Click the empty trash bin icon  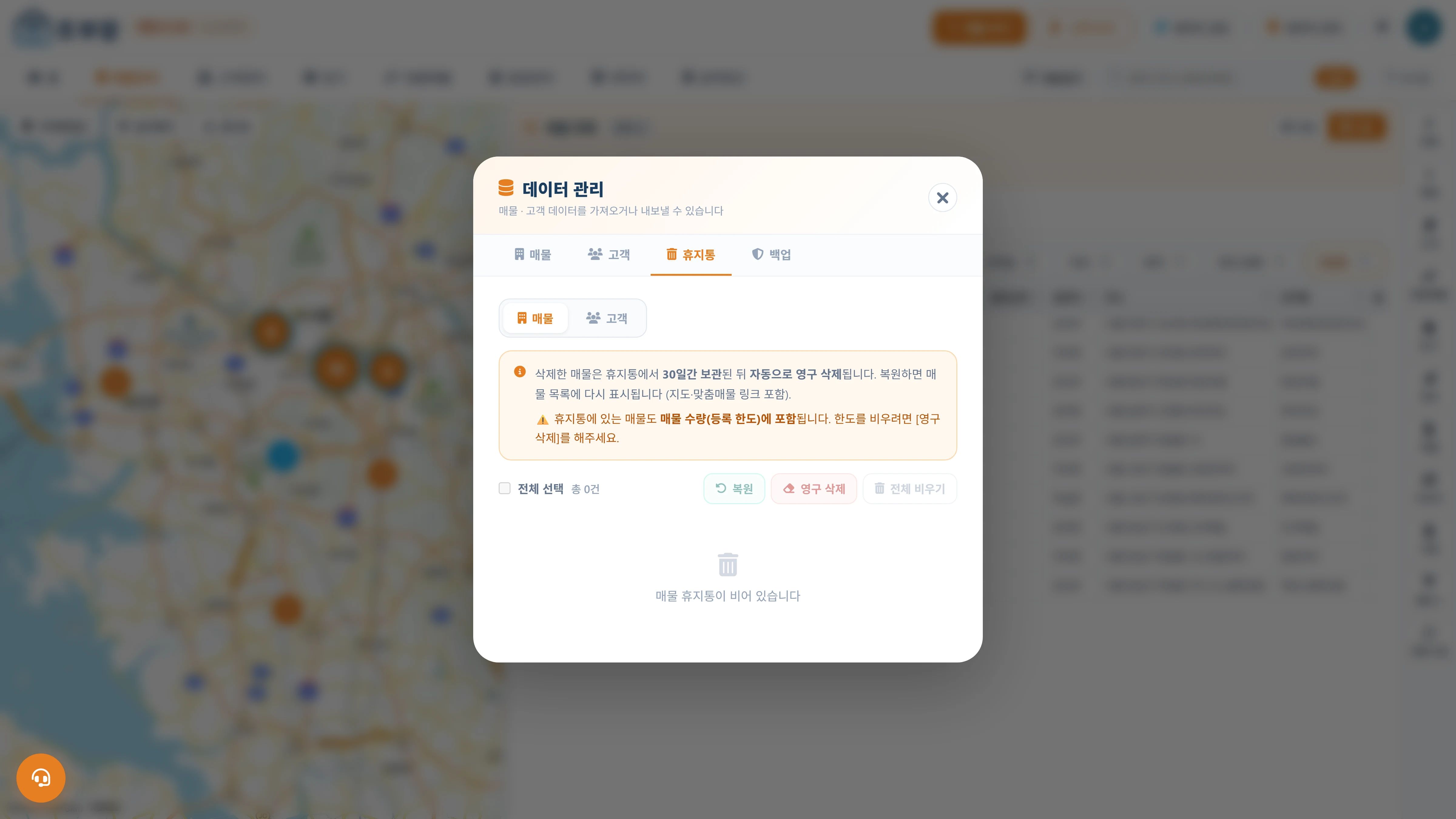coord(727,565)
